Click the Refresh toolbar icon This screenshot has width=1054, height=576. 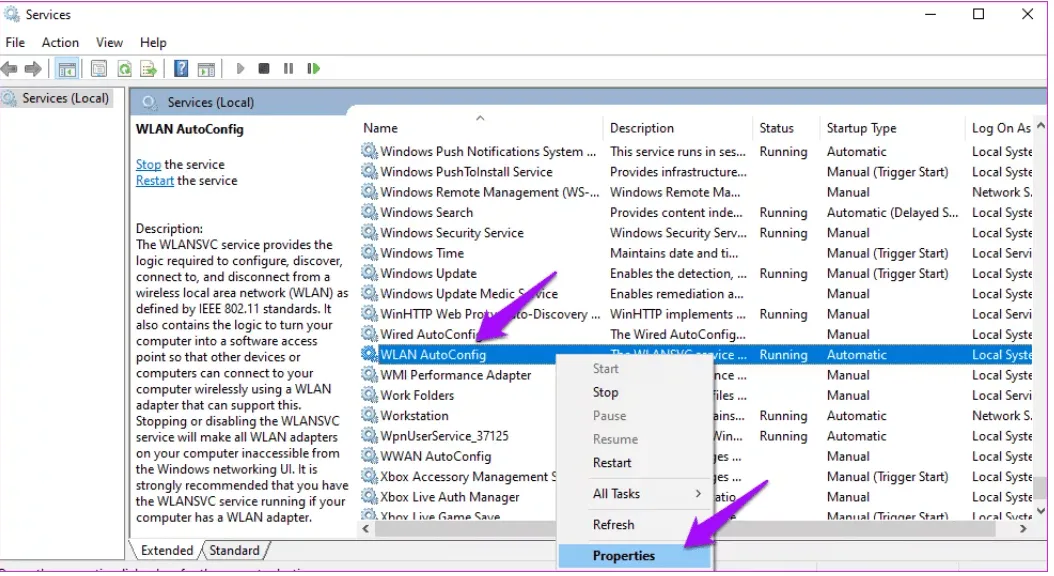124,69
